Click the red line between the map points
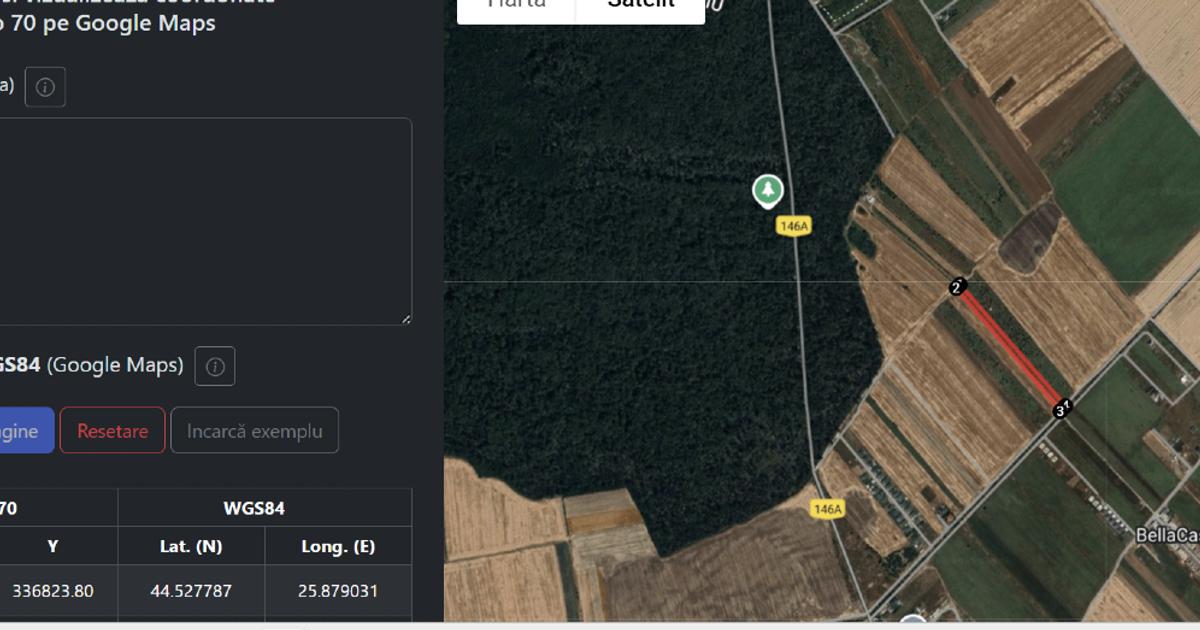Image resolution: width=1200 pixels, height=630 pixels. pyautogui.click(x=1010, y=350)
